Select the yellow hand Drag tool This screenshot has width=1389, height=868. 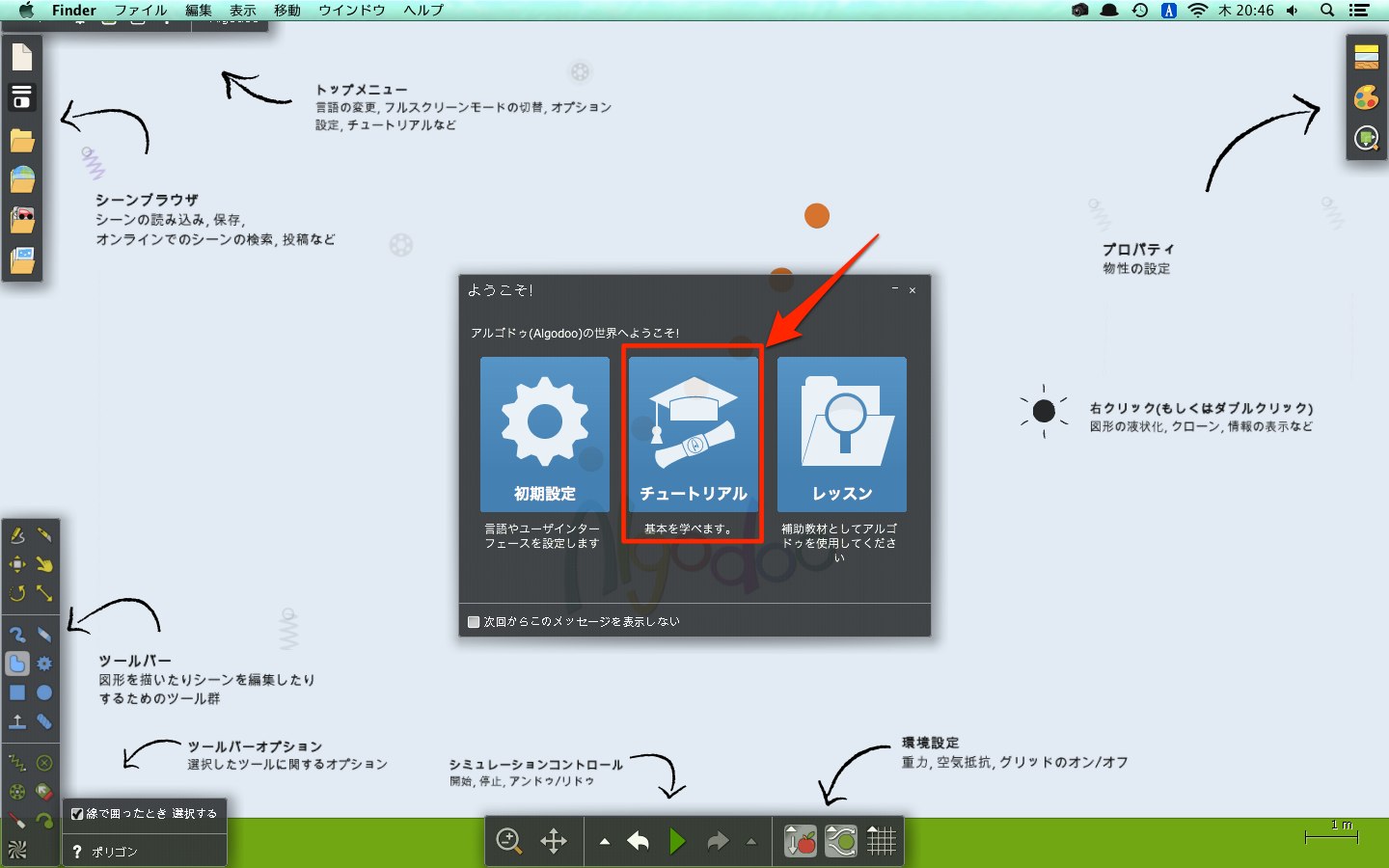[44, 564]
